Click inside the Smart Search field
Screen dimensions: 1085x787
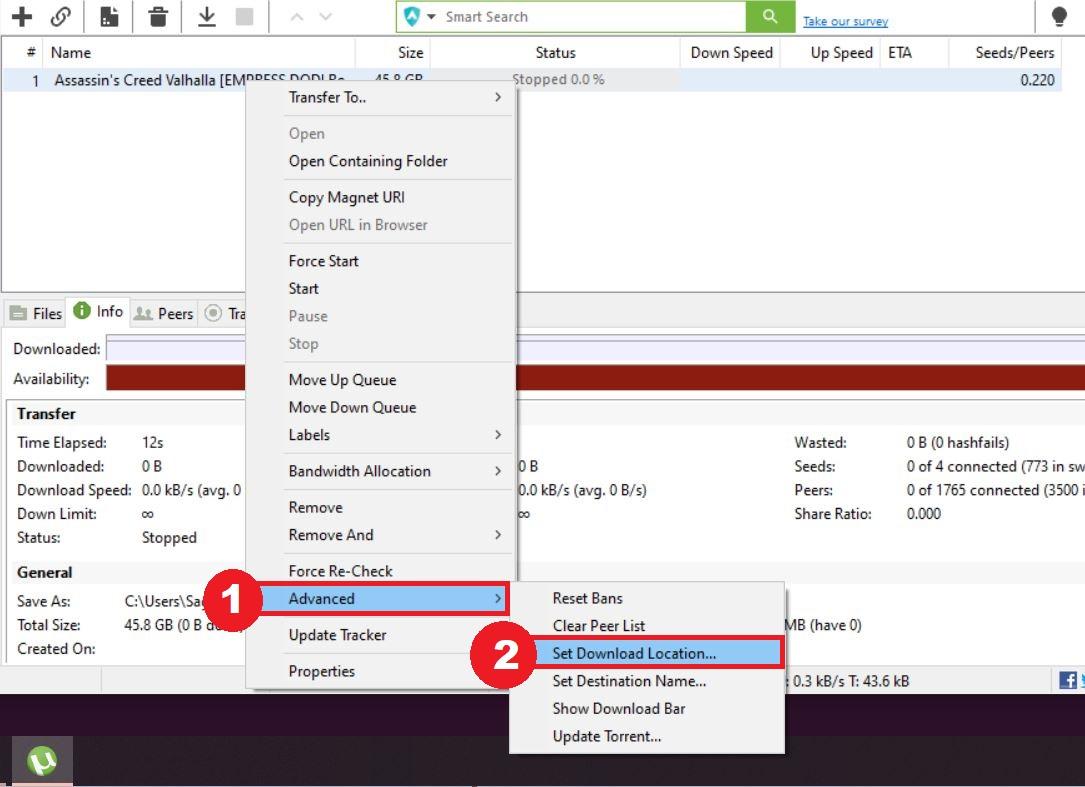point(592,17)
